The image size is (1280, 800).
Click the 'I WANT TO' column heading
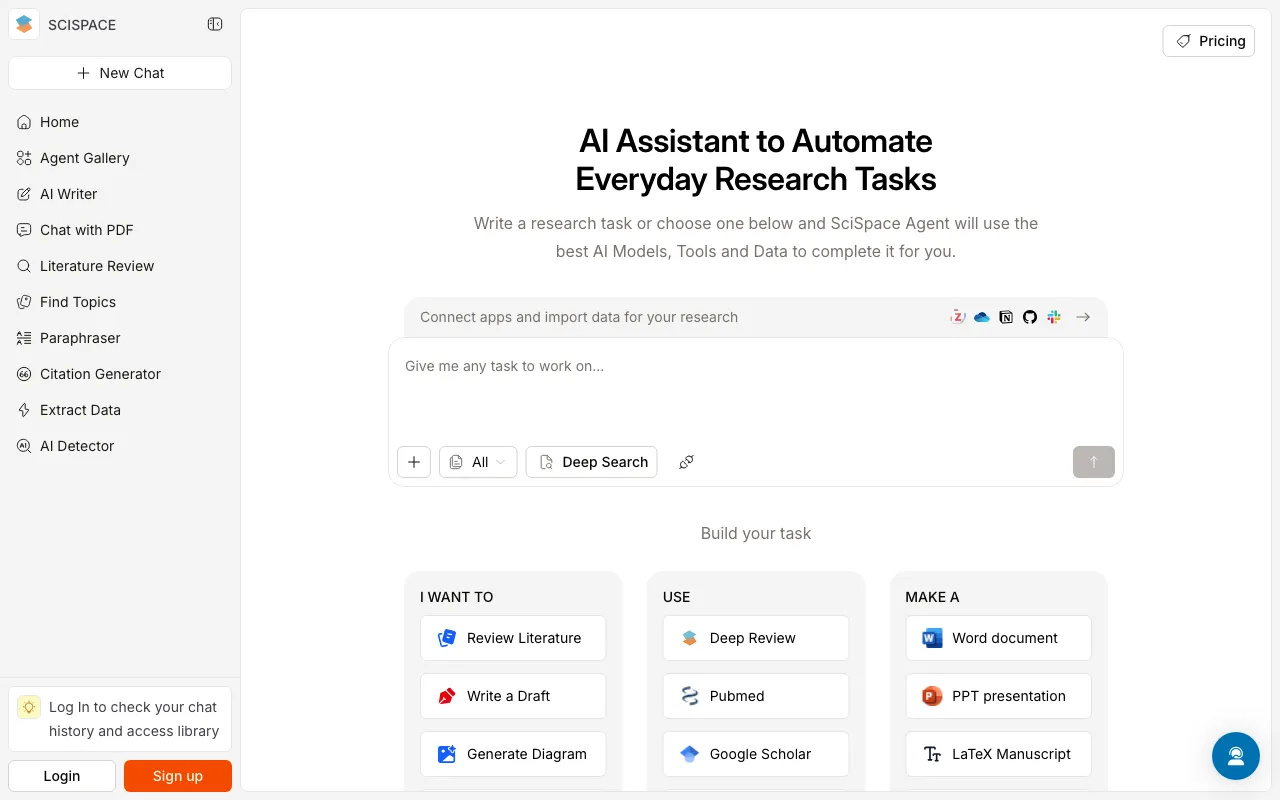[x=457, y=597]
